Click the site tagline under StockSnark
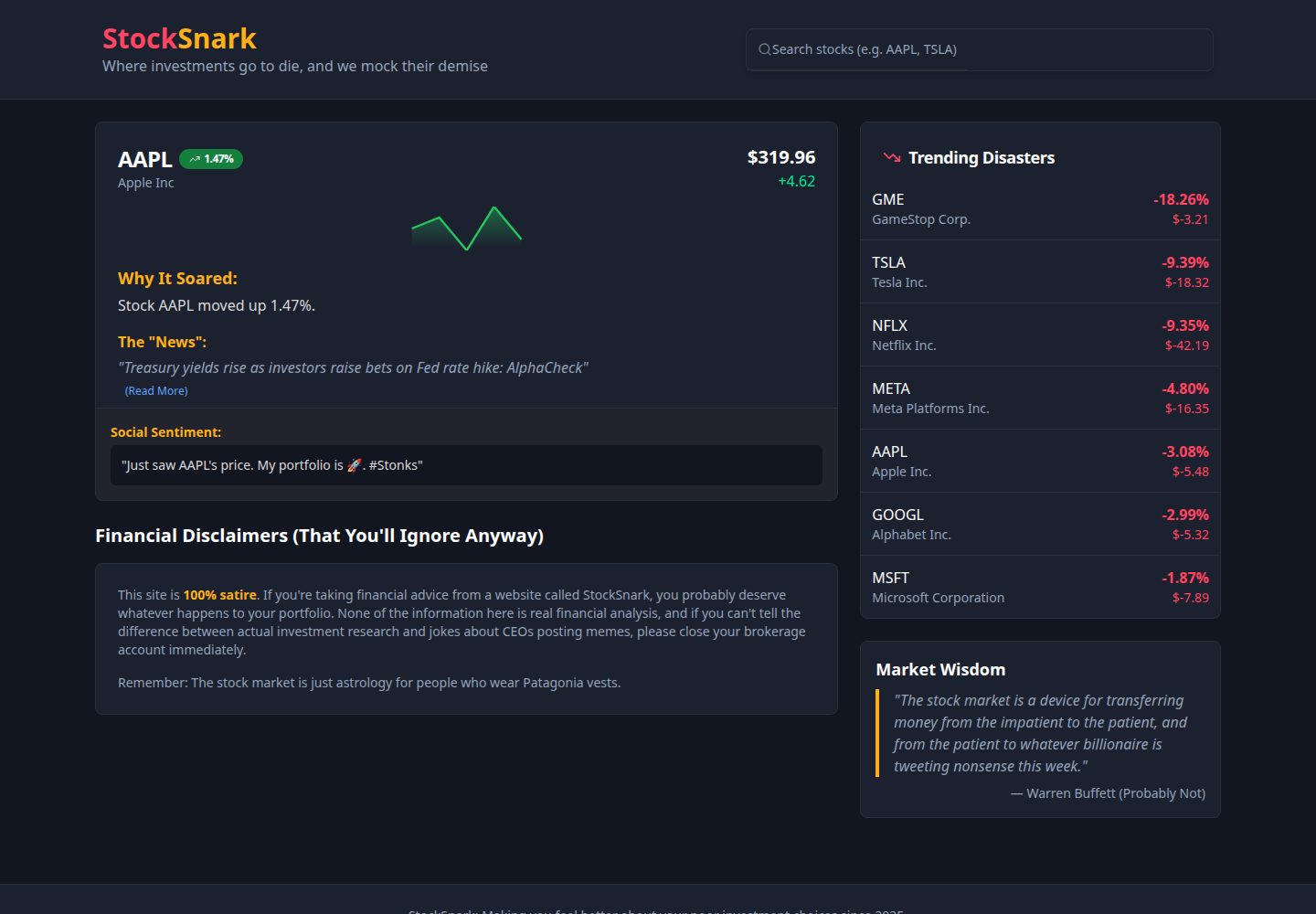 pos(295,66)
